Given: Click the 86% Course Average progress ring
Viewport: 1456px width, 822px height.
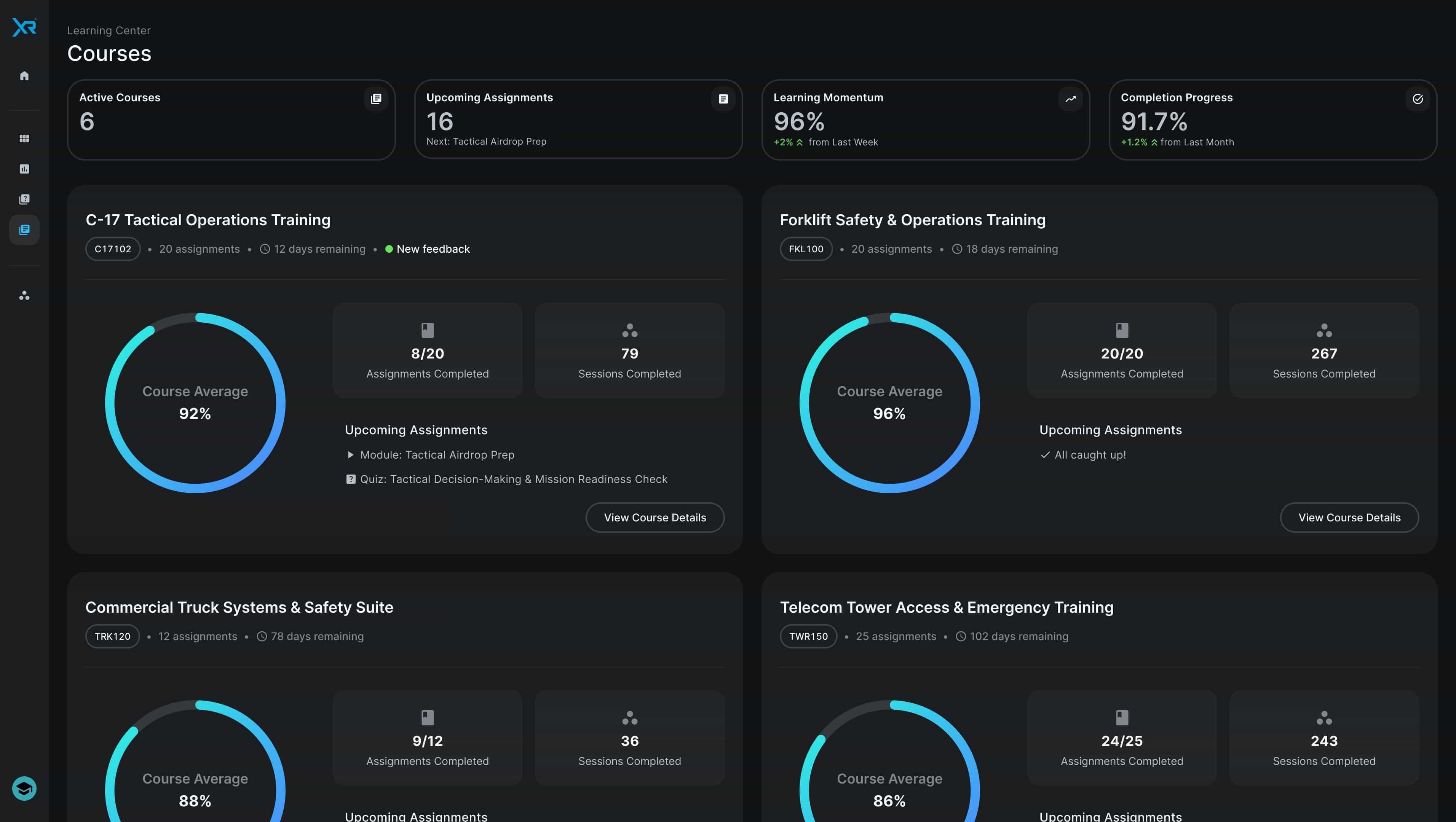Looking at the screenshot, I should pyautogui.click(x=890, y=761).
